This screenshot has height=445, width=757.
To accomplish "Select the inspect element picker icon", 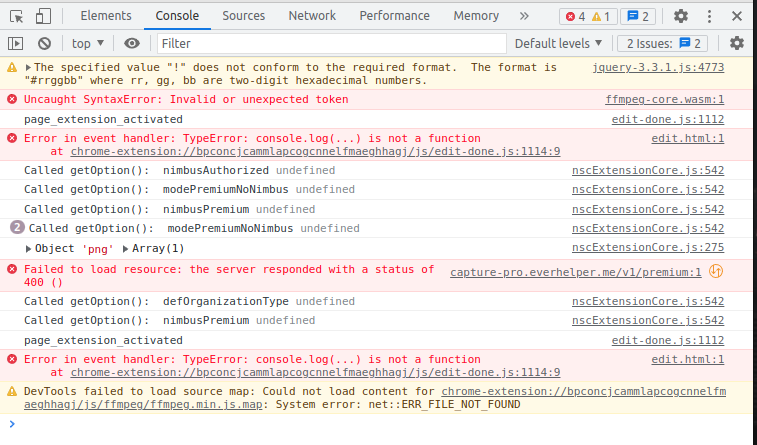I will [17, 16].
